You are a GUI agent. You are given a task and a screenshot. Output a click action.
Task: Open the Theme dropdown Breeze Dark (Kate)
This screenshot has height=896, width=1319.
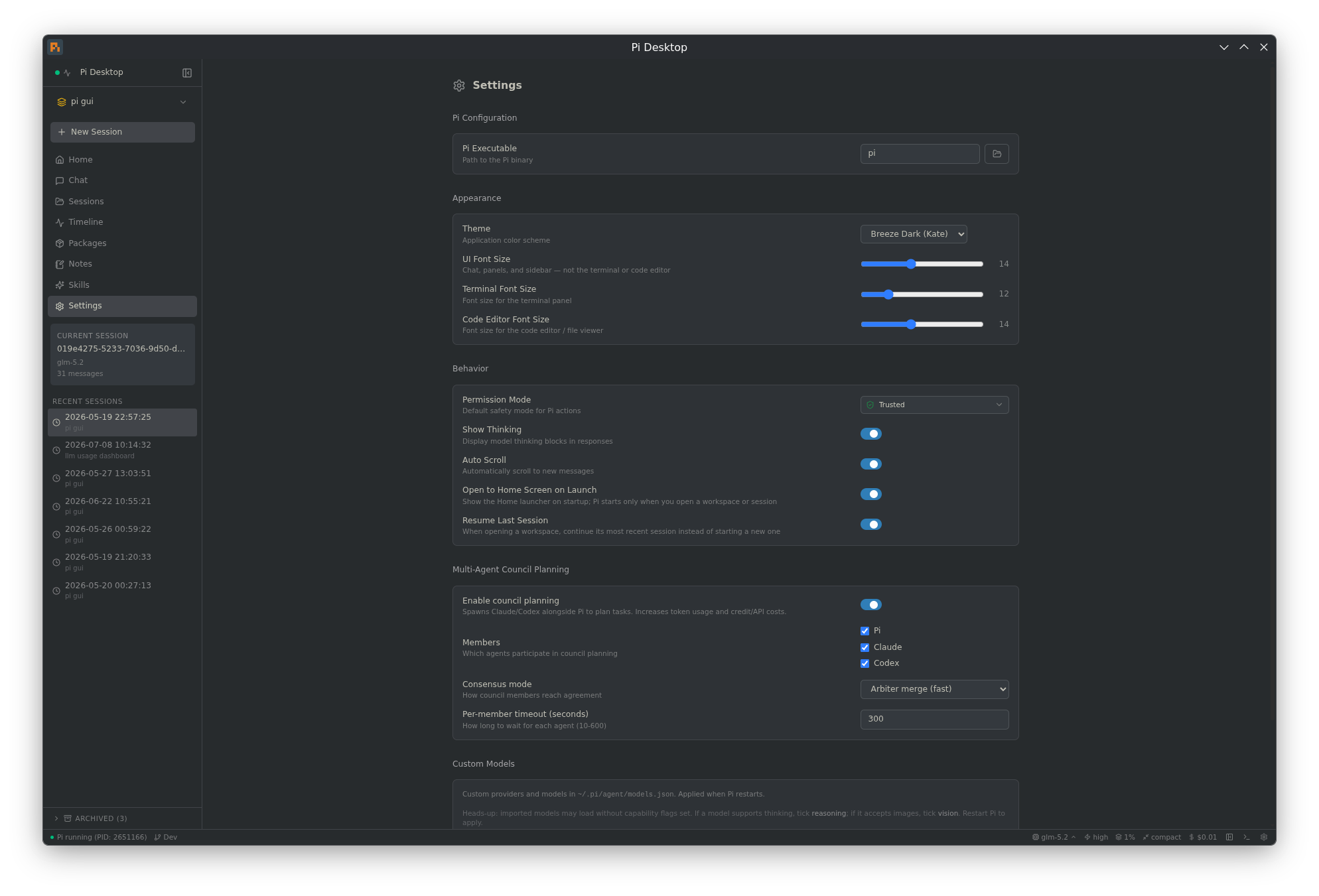(x=914, y=234)
